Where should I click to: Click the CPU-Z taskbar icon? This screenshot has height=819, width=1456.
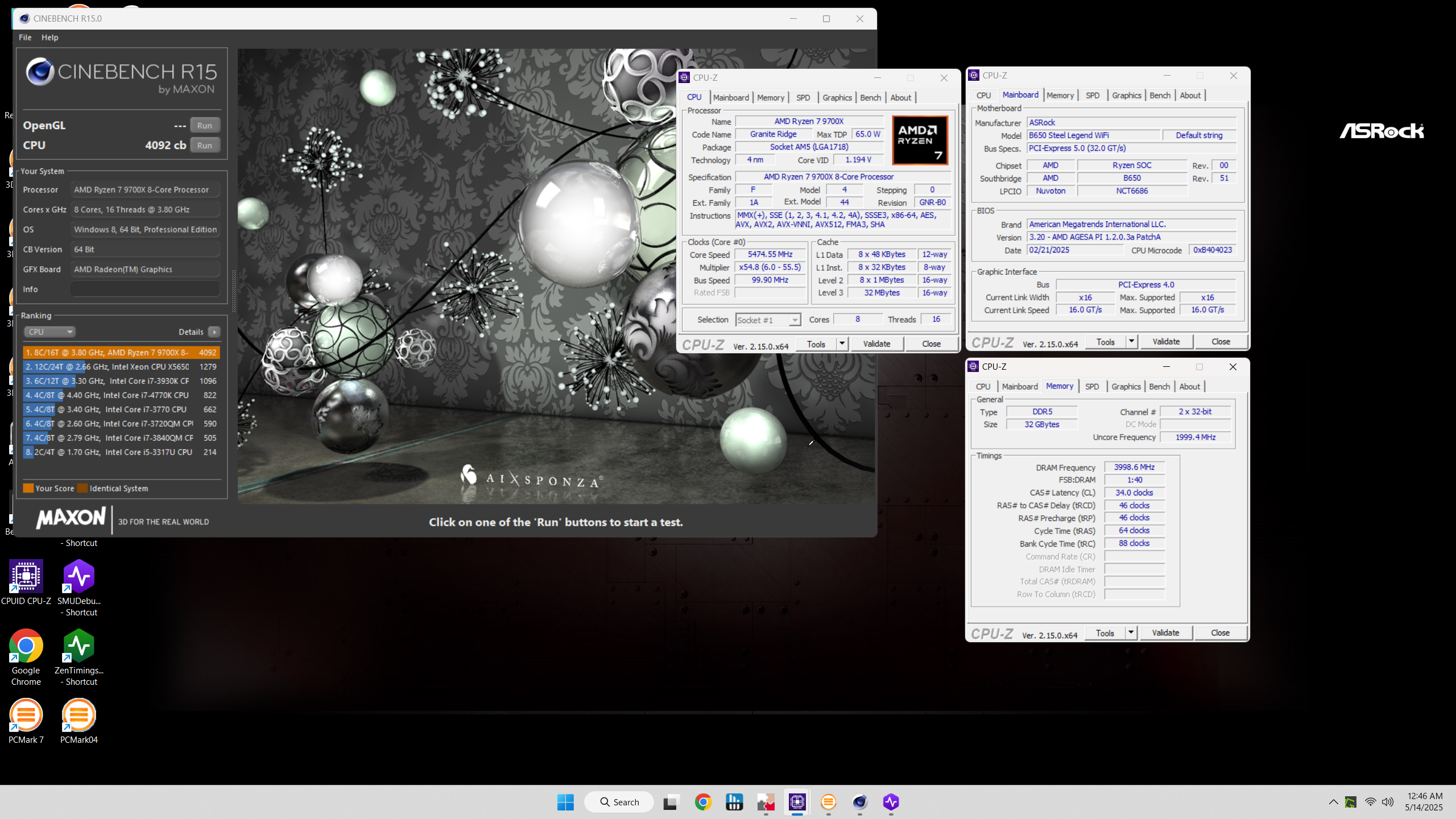point(797,802)
